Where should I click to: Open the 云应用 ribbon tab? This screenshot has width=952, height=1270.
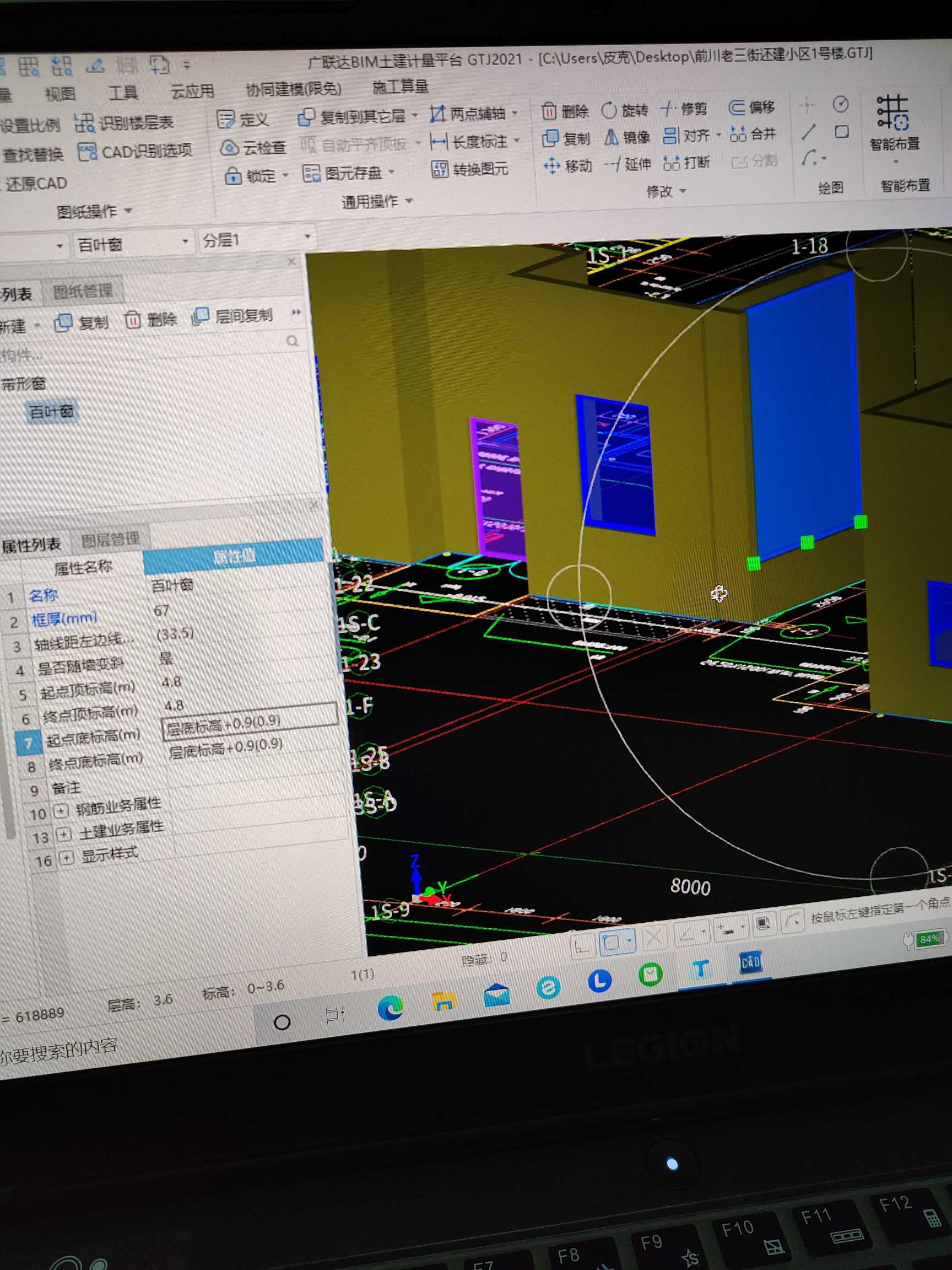pyautogui.click(x=192, y=91)
